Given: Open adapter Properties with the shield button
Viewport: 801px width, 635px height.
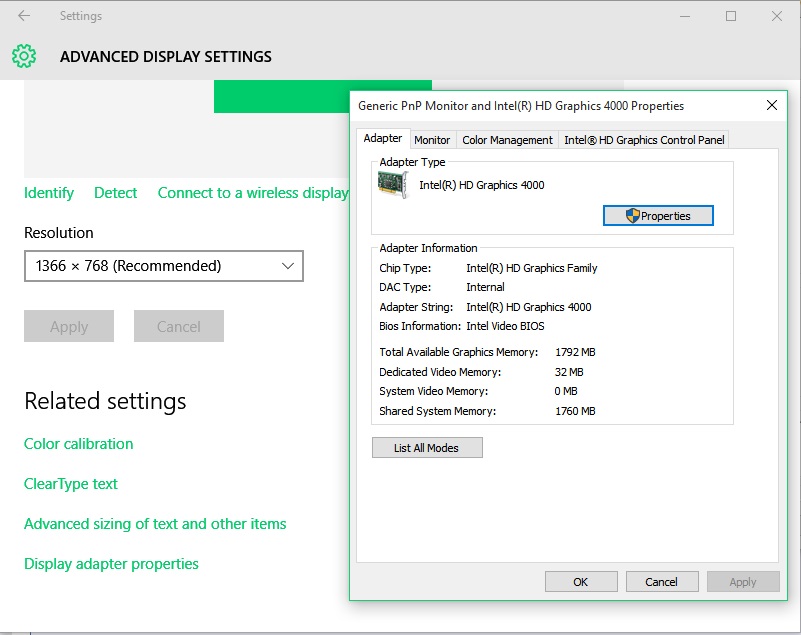Looking at the screenshot, I should coord(658,216).
